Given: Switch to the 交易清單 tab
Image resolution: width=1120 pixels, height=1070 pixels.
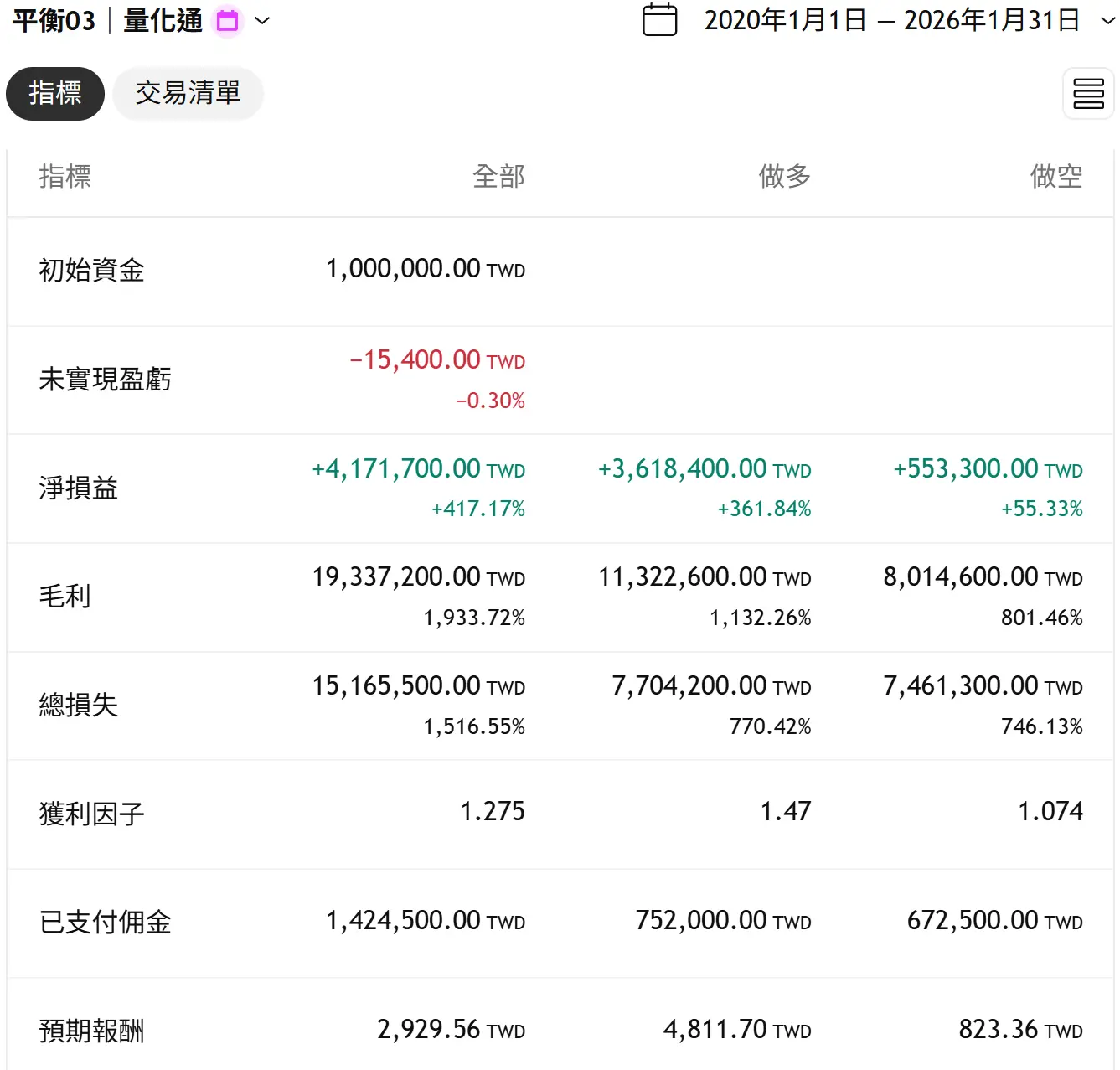Looking at the screenshot, I should (x=188, y=93).
